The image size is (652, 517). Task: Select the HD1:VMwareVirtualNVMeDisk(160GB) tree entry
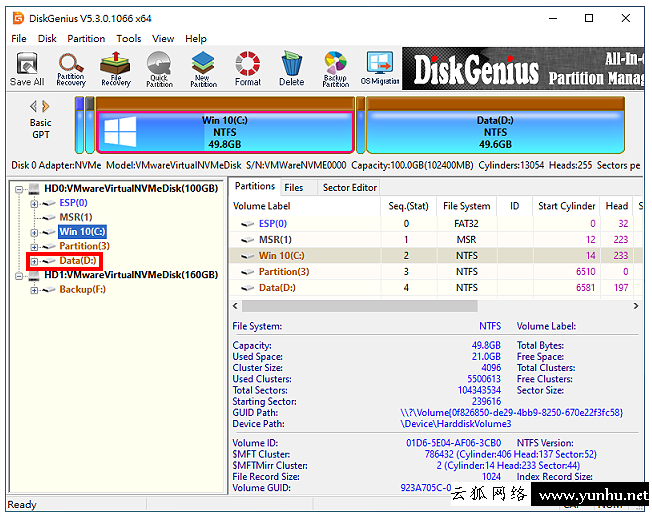point(131,275)
